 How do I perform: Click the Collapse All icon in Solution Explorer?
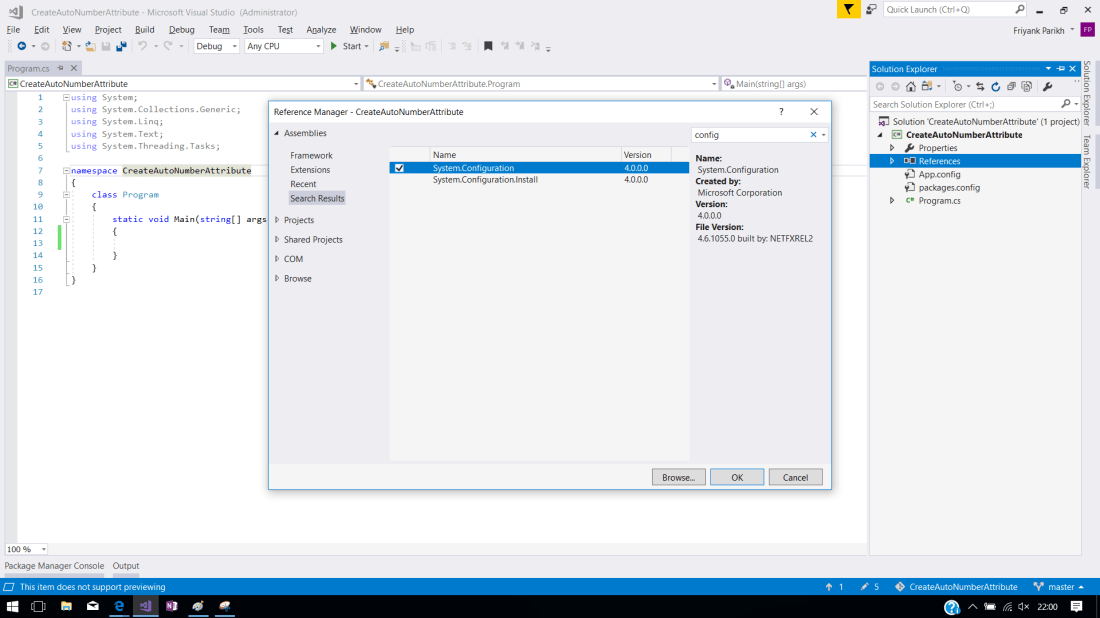click(x=1012, y=87)
